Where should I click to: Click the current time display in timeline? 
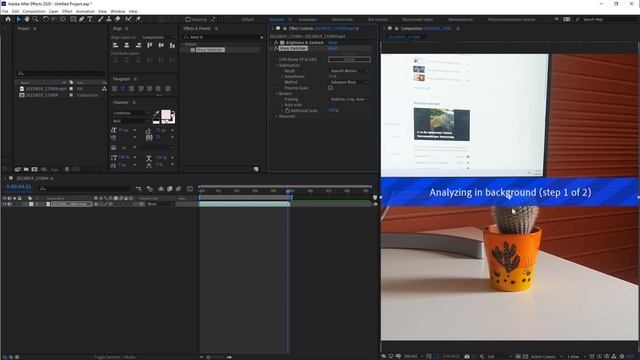pos(18,187)
